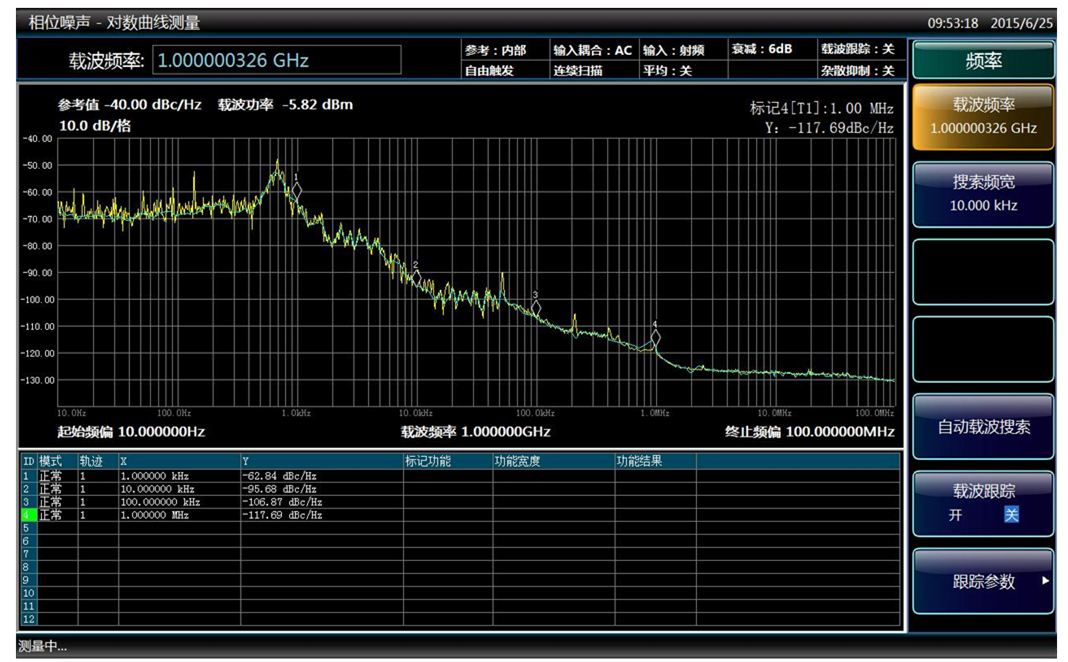The height and width of the screenshot is (662, 1068).
Task: Open the 搜索频宽 10.000 kHz setting
Action: [x=983, y=193]
